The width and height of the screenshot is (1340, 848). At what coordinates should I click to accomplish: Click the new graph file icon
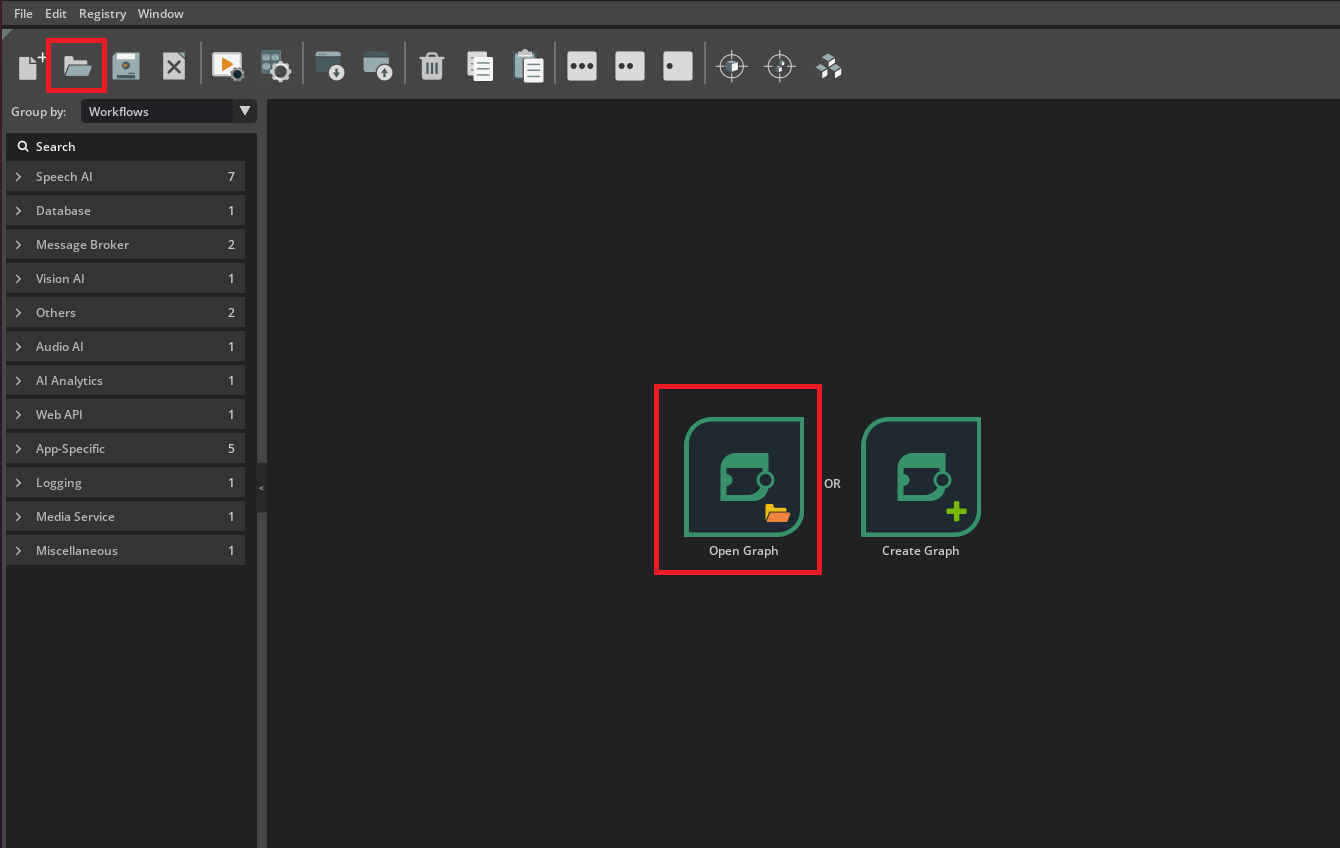pos(31,67)
